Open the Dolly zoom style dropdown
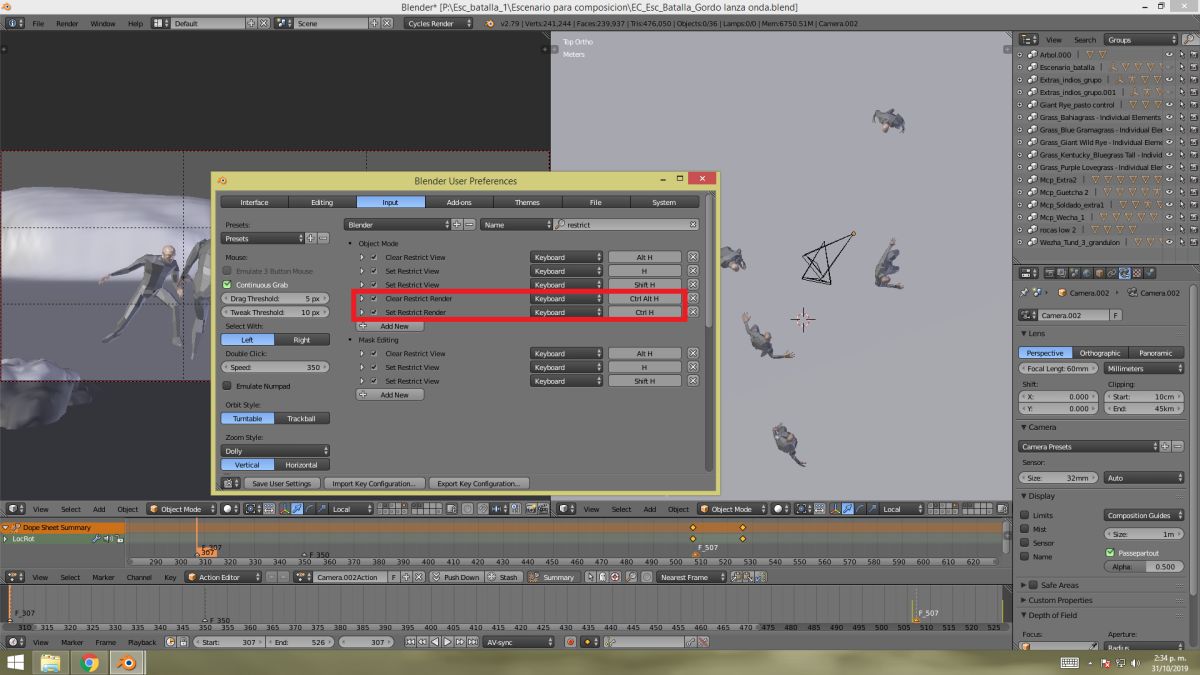Viewport: 1200px width, 675px height. pos(275,451)
